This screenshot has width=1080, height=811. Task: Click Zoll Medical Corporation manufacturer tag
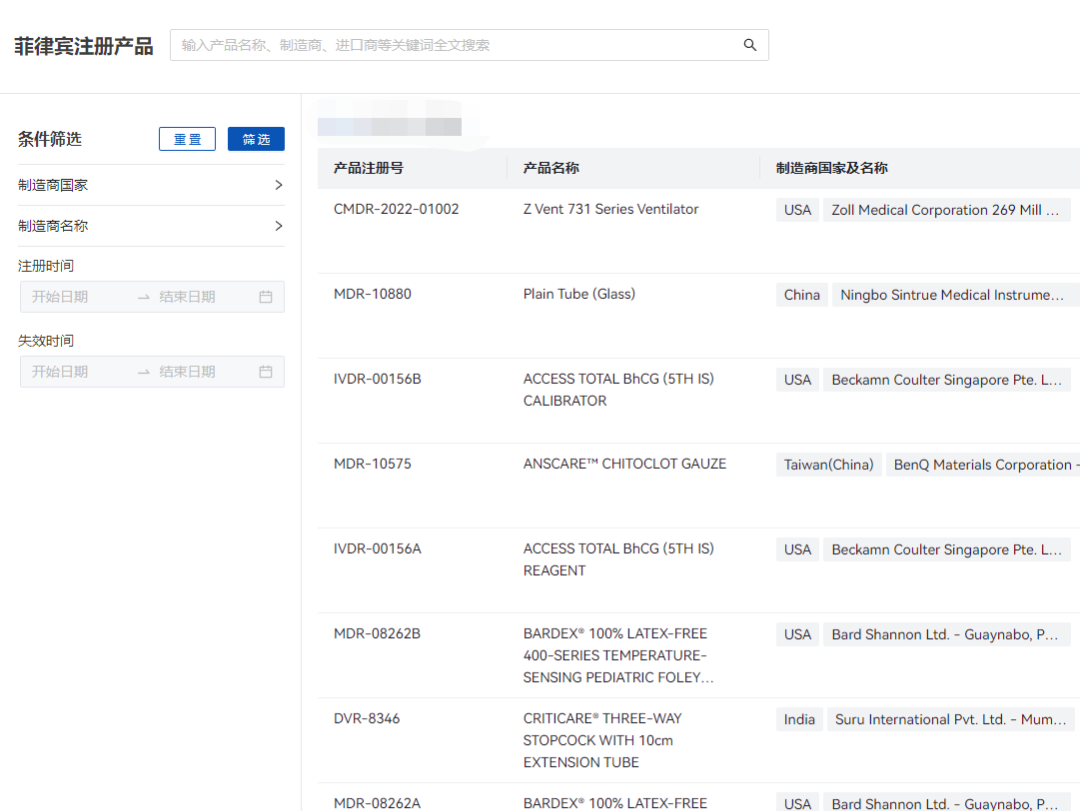coord(946,210)
